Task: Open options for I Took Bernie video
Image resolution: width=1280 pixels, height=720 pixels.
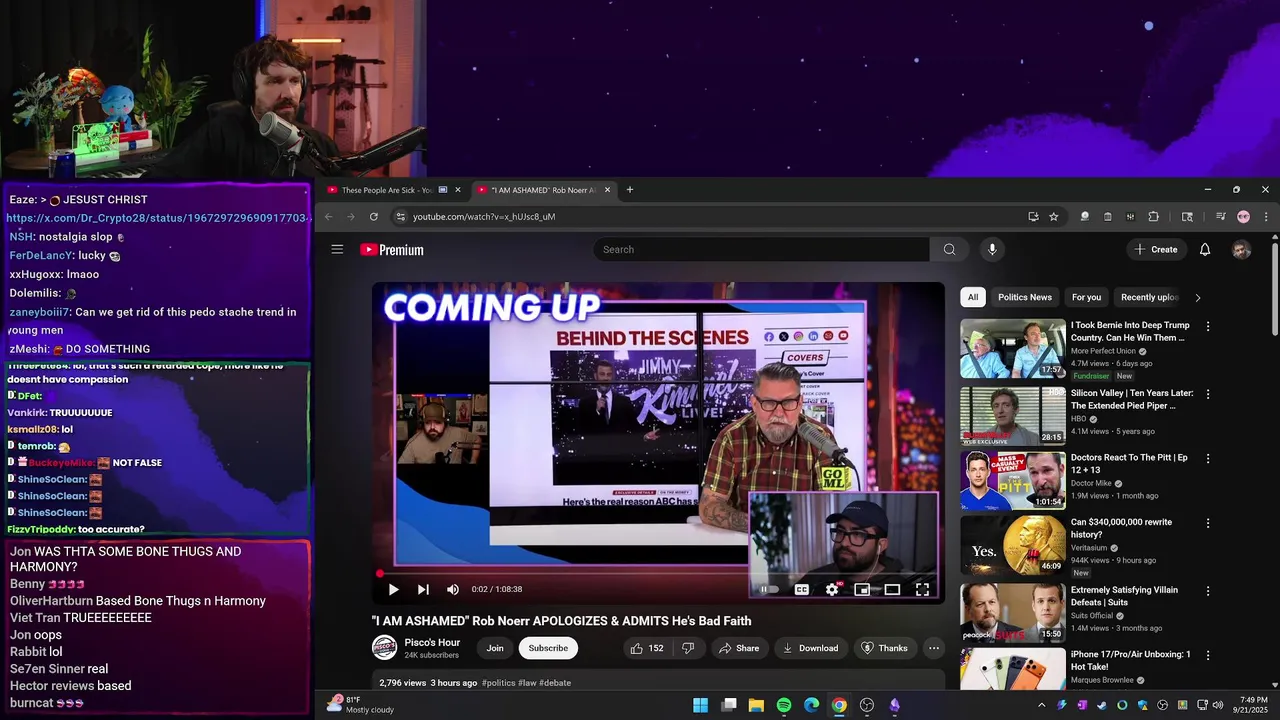Action: [x=1208, y=326]
